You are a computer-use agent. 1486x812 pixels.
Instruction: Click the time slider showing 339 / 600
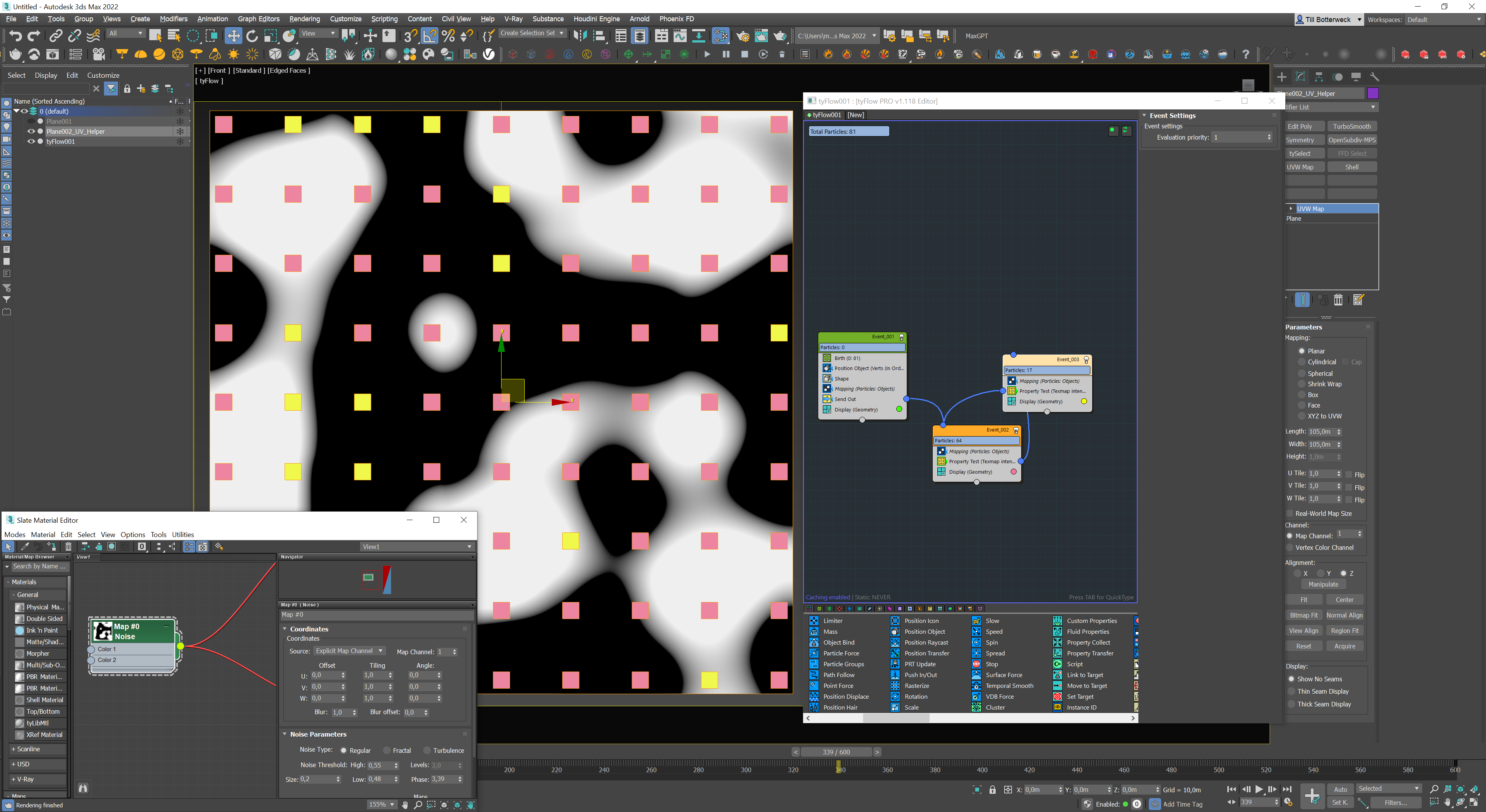[836, 751]
